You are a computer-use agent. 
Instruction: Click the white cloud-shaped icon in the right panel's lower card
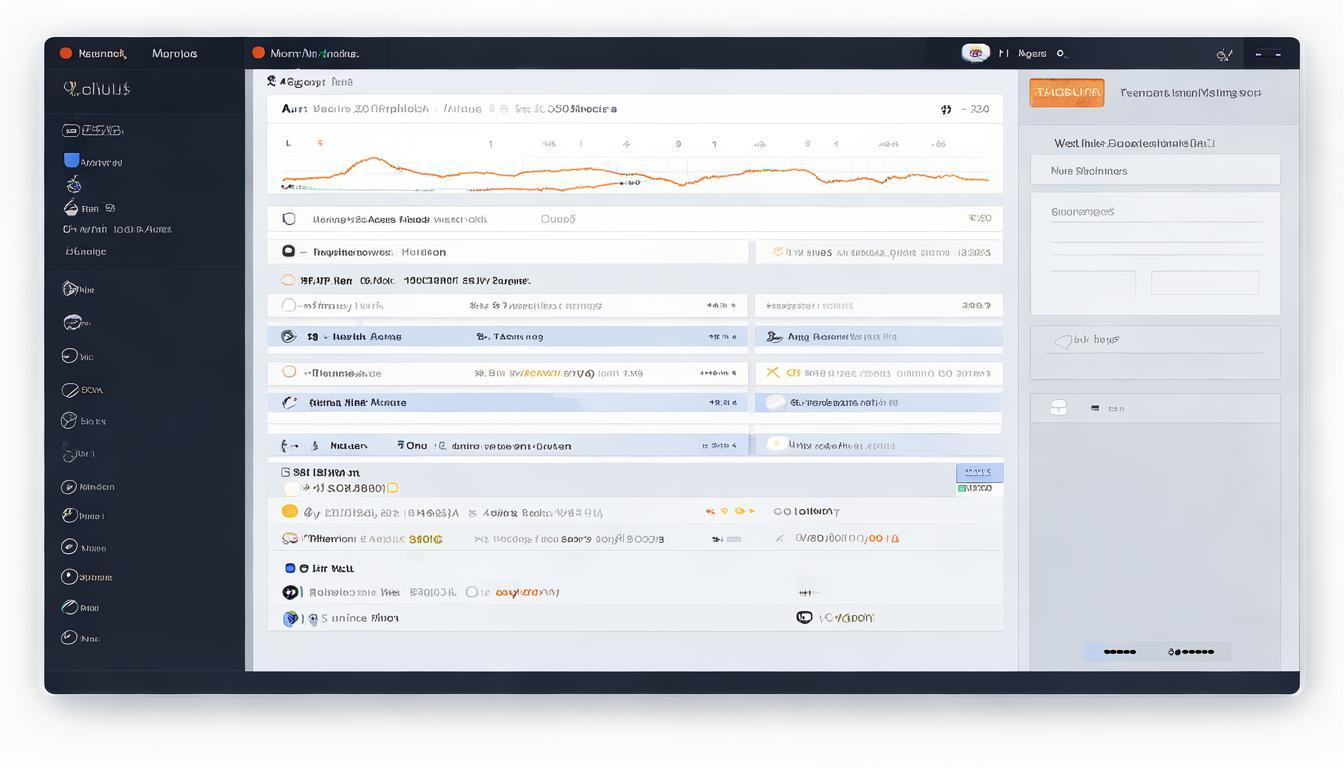(1059, 407)
